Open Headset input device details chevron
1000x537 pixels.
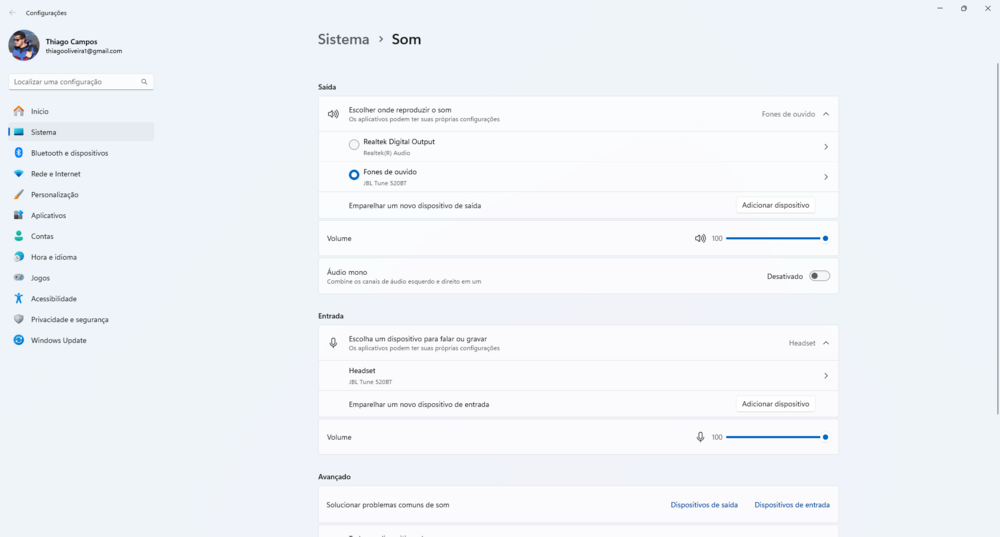click(825, 376)
